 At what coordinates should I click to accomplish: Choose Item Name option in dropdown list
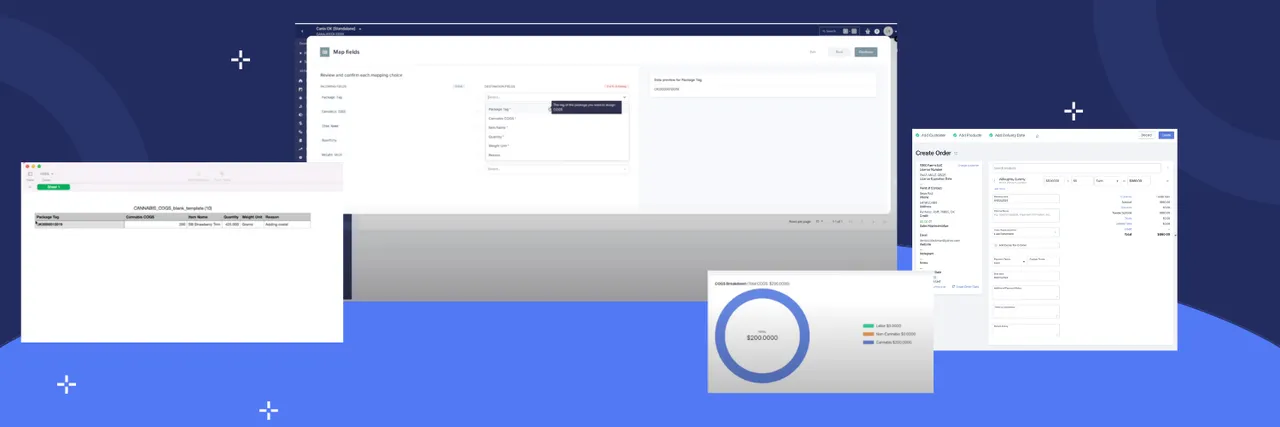[x=556, y=128]
